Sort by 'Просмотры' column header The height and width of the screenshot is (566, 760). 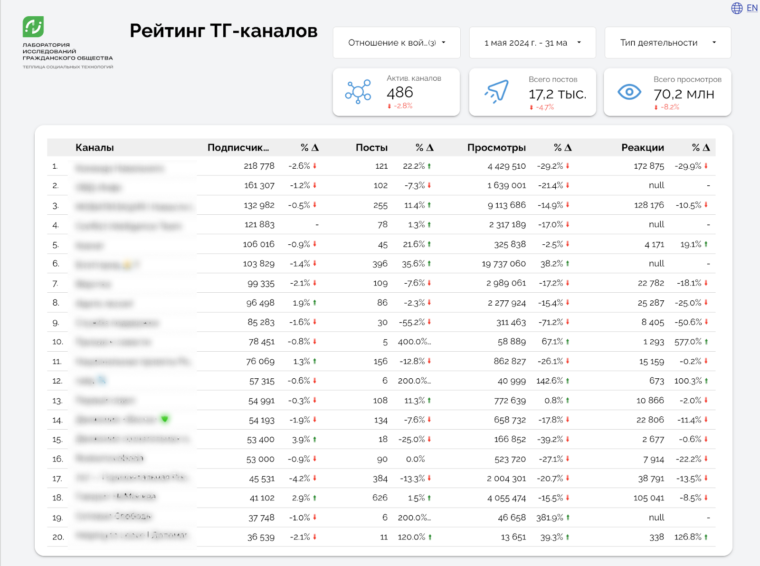[x=496, y=147]
